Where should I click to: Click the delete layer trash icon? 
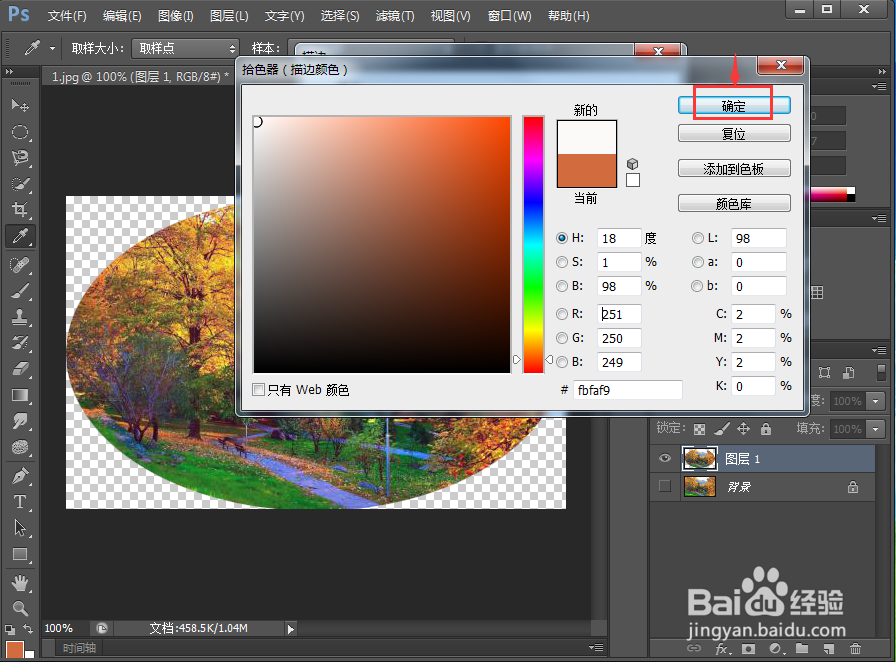[855, 648]
